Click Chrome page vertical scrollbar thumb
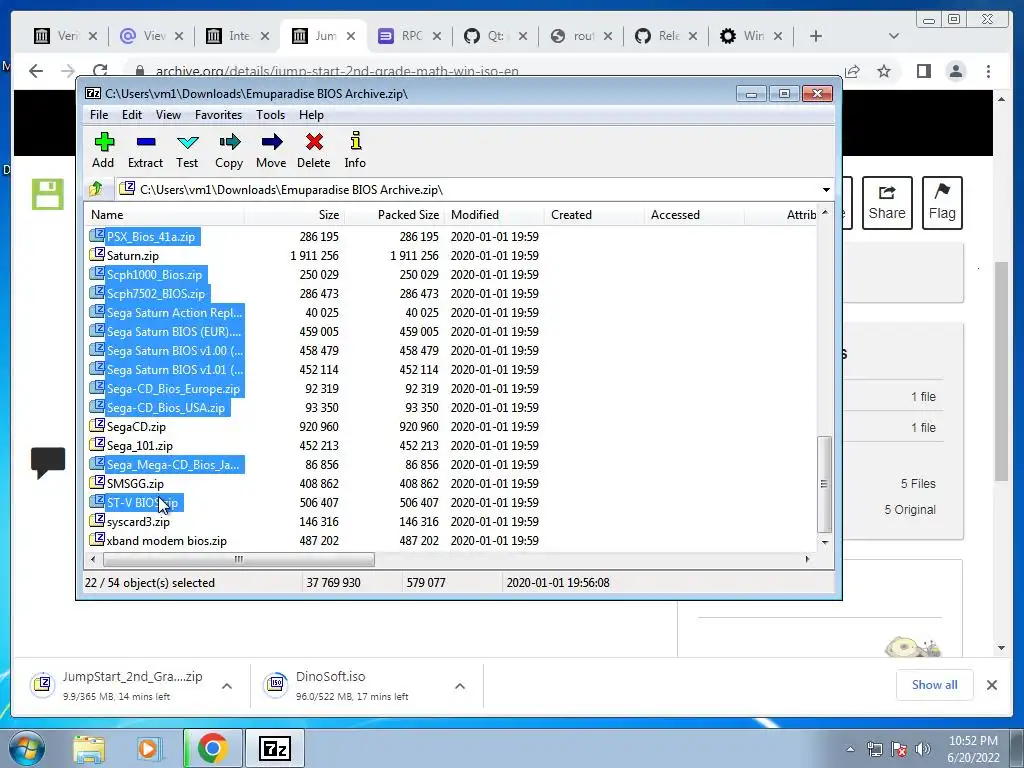The height and width of the screenshot is (768, 1024). (1002, 371)
